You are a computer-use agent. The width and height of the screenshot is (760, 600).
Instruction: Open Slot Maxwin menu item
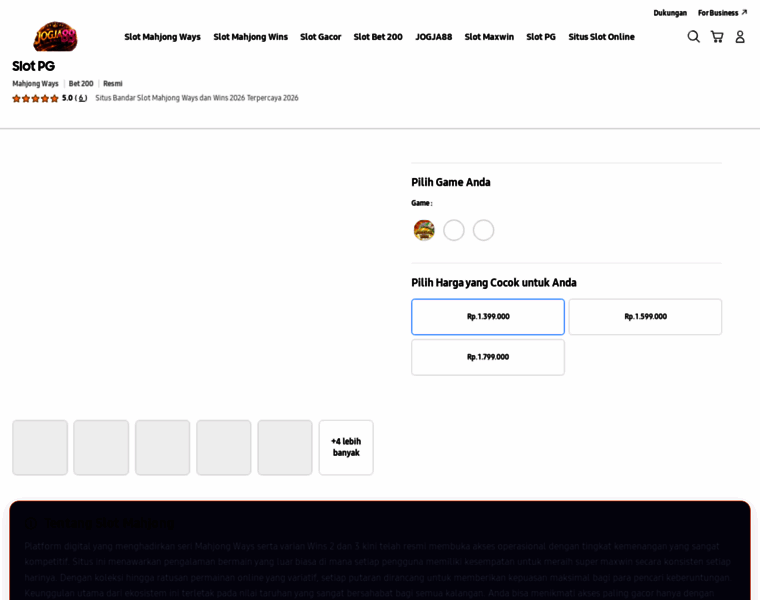tap(489, 37)
